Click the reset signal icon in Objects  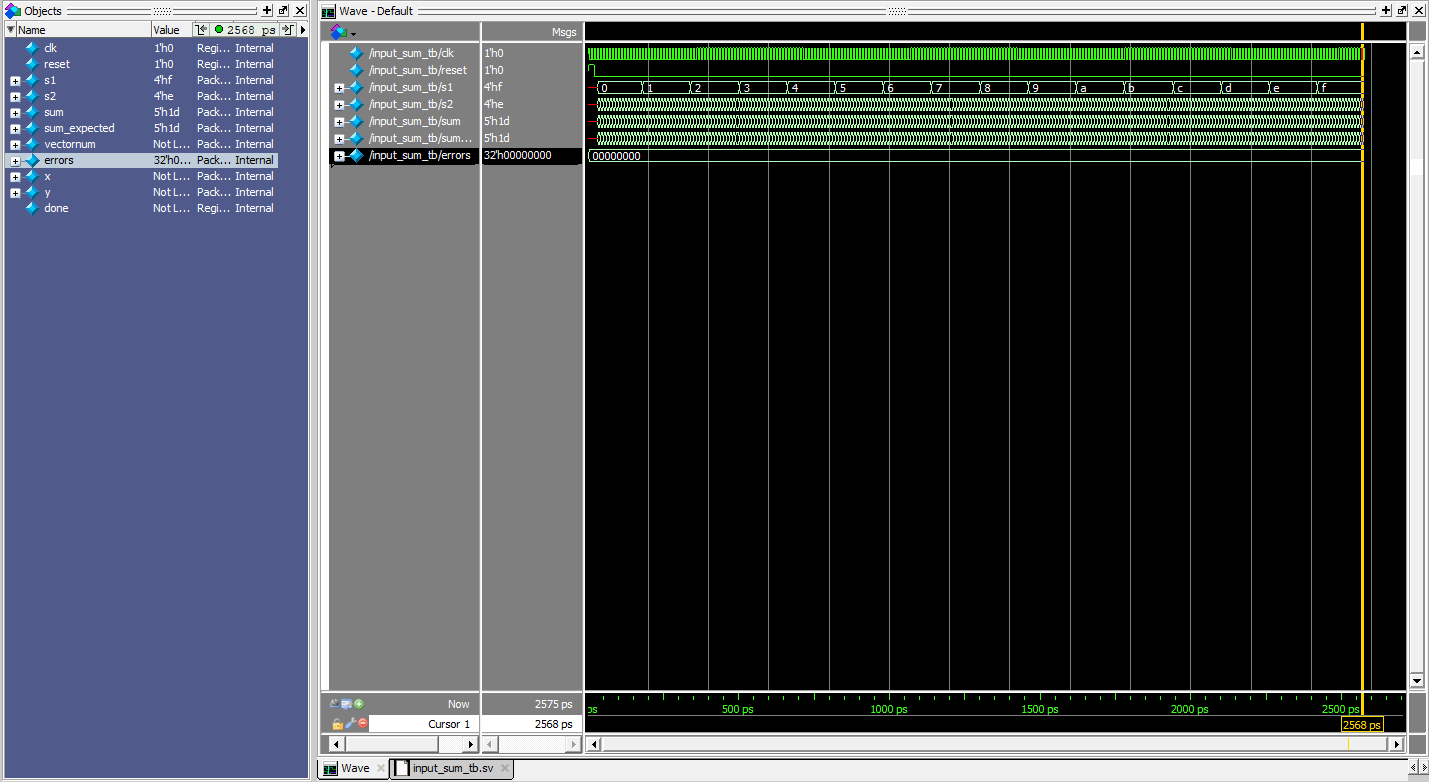(x=31, y=64)
